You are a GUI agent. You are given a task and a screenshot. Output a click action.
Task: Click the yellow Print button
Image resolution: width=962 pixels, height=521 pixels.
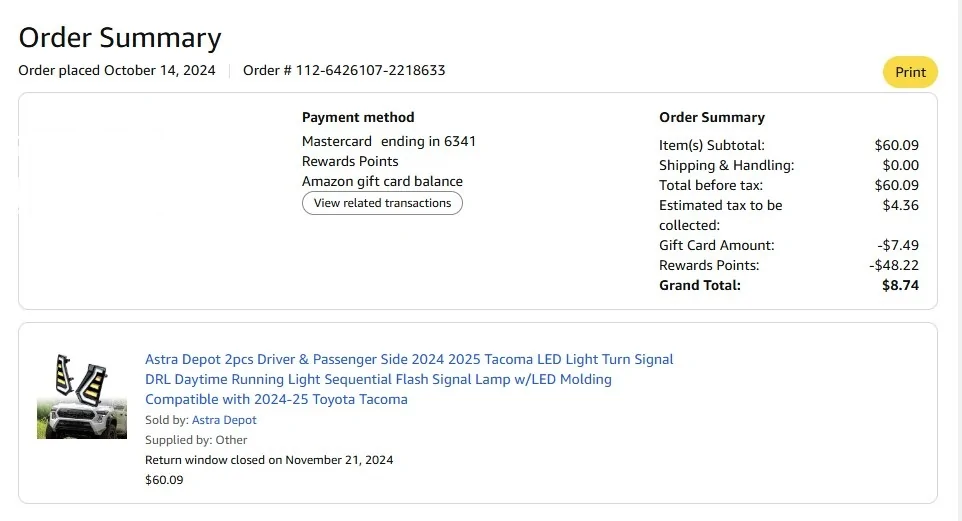(910, 72)
